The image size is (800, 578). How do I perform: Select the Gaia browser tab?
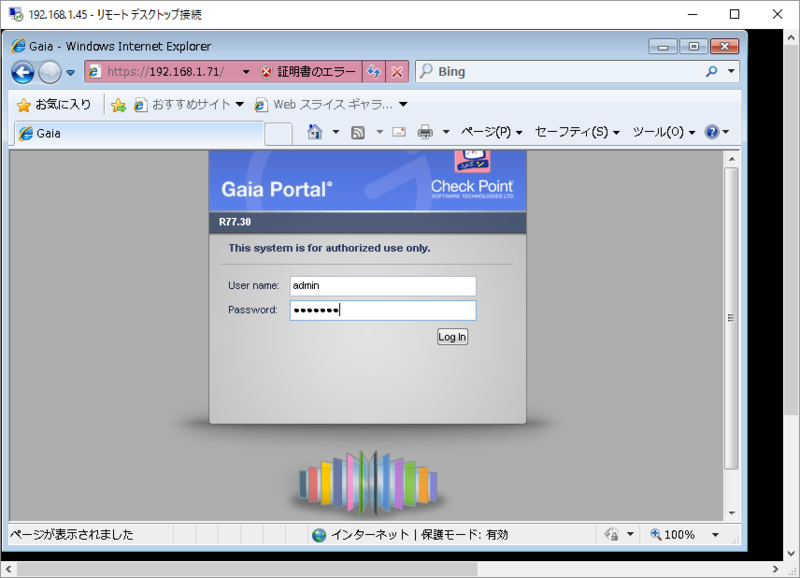pos(139,134)
